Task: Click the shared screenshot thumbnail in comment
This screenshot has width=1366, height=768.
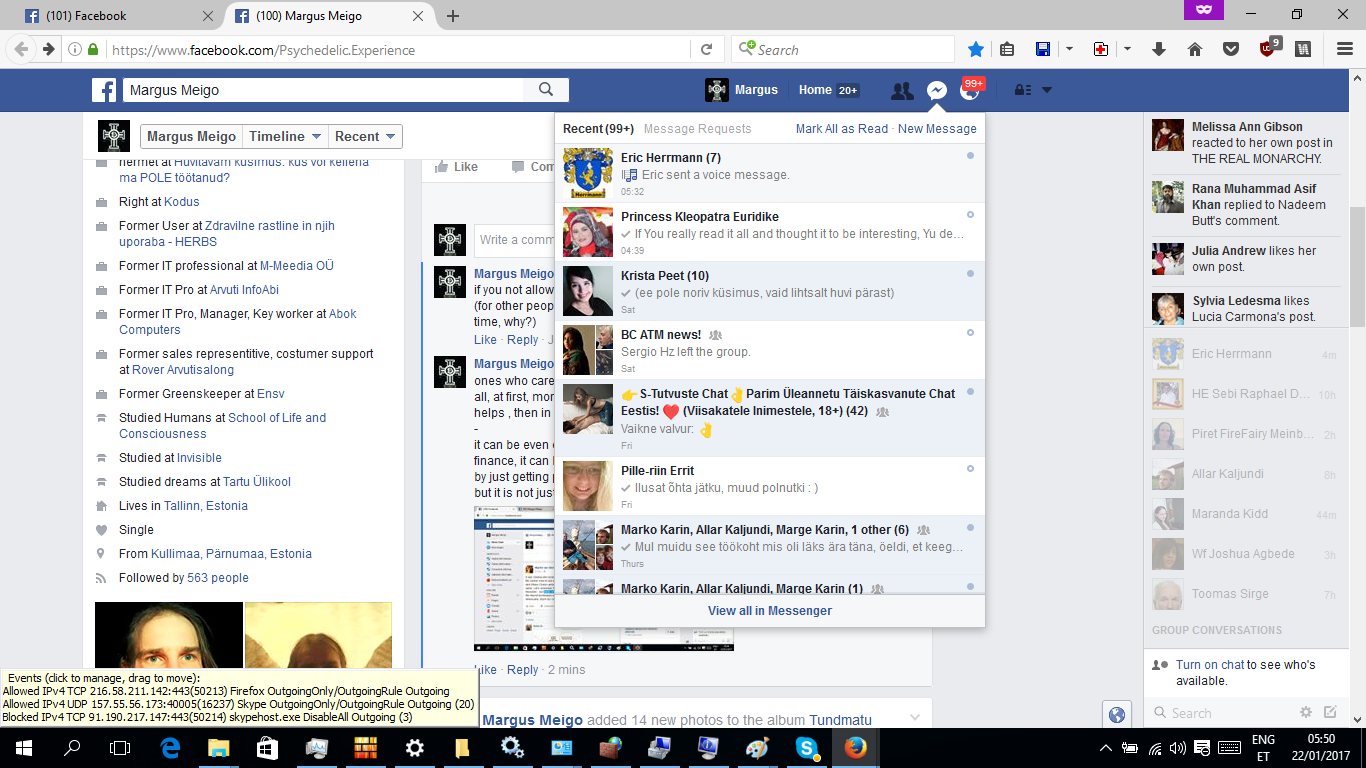Action: (x=604, y=578)
